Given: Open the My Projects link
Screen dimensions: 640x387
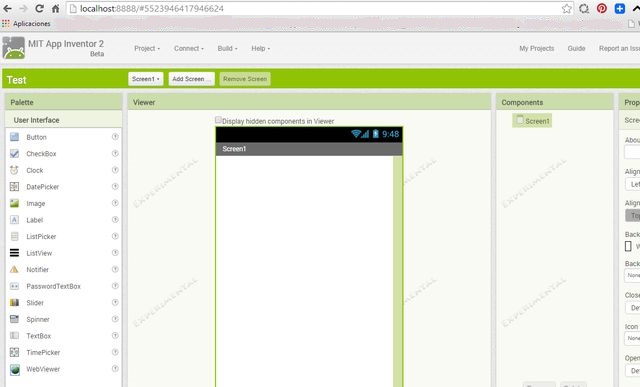Looking at the screenshot, I should (537, 48).
